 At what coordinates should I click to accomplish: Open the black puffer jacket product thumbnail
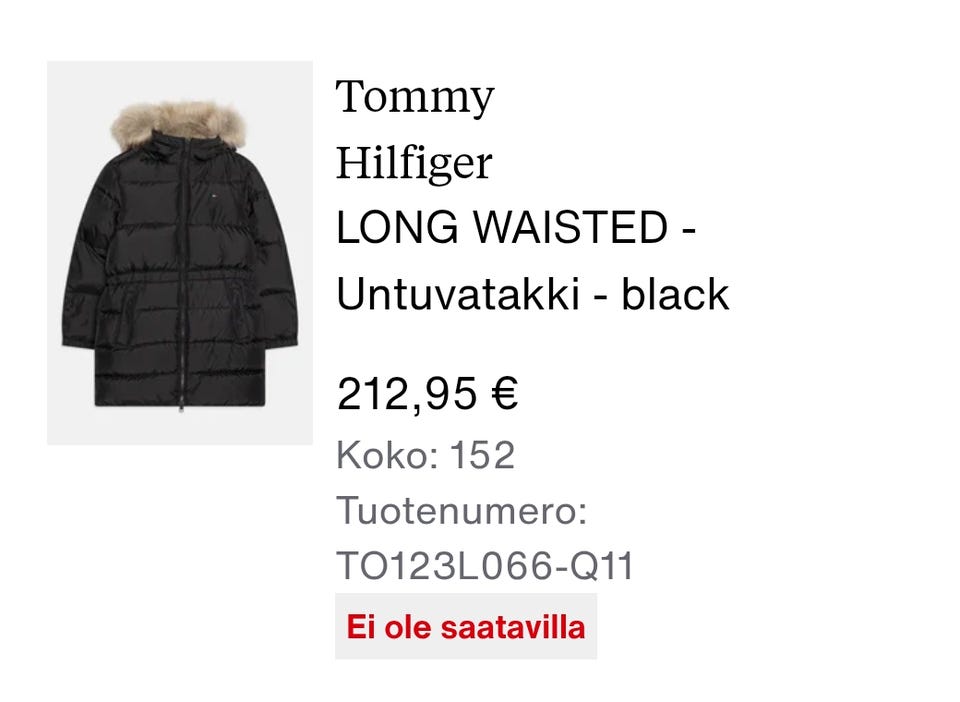(180, 253)
